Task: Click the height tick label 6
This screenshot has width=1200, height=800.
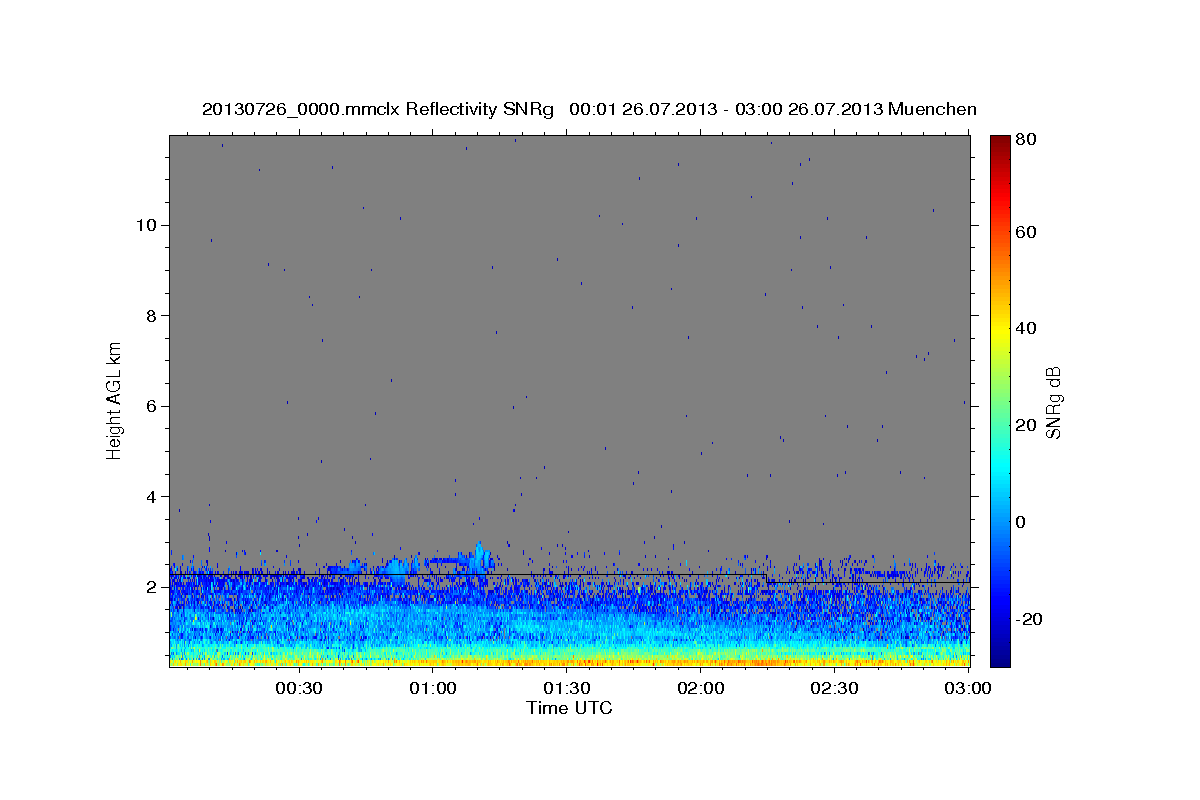Action: (x=151, y=406)
